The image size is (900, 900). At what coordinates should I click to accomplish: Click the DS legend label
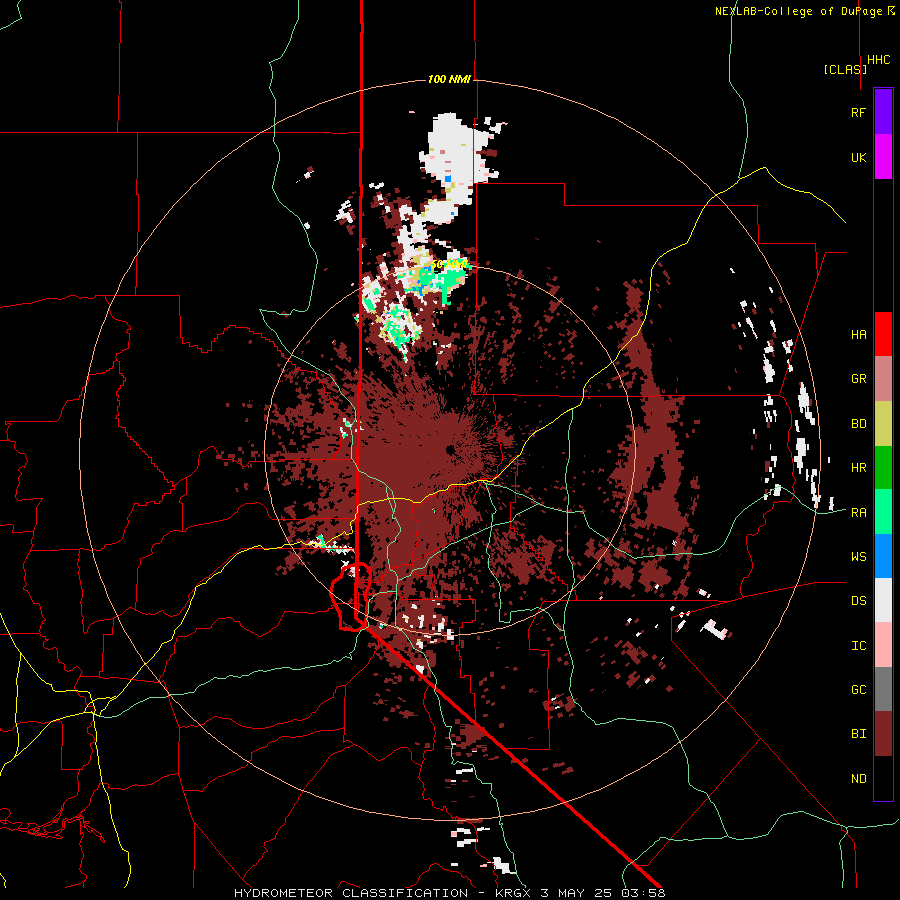click(859, 601)
